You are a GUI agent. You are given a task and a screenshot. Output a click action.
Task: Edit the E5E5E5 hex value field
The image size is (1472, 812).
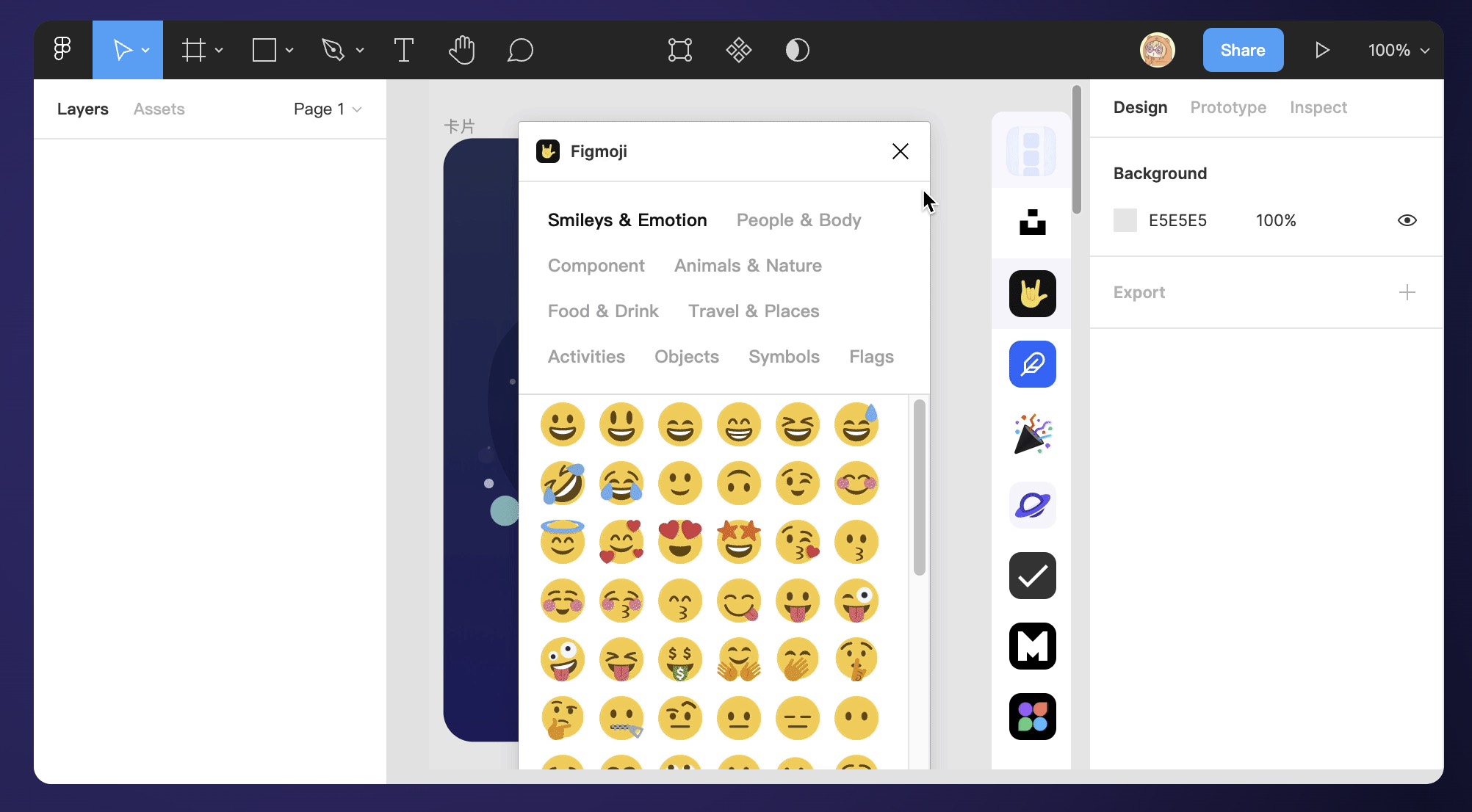coord(1177,220)
